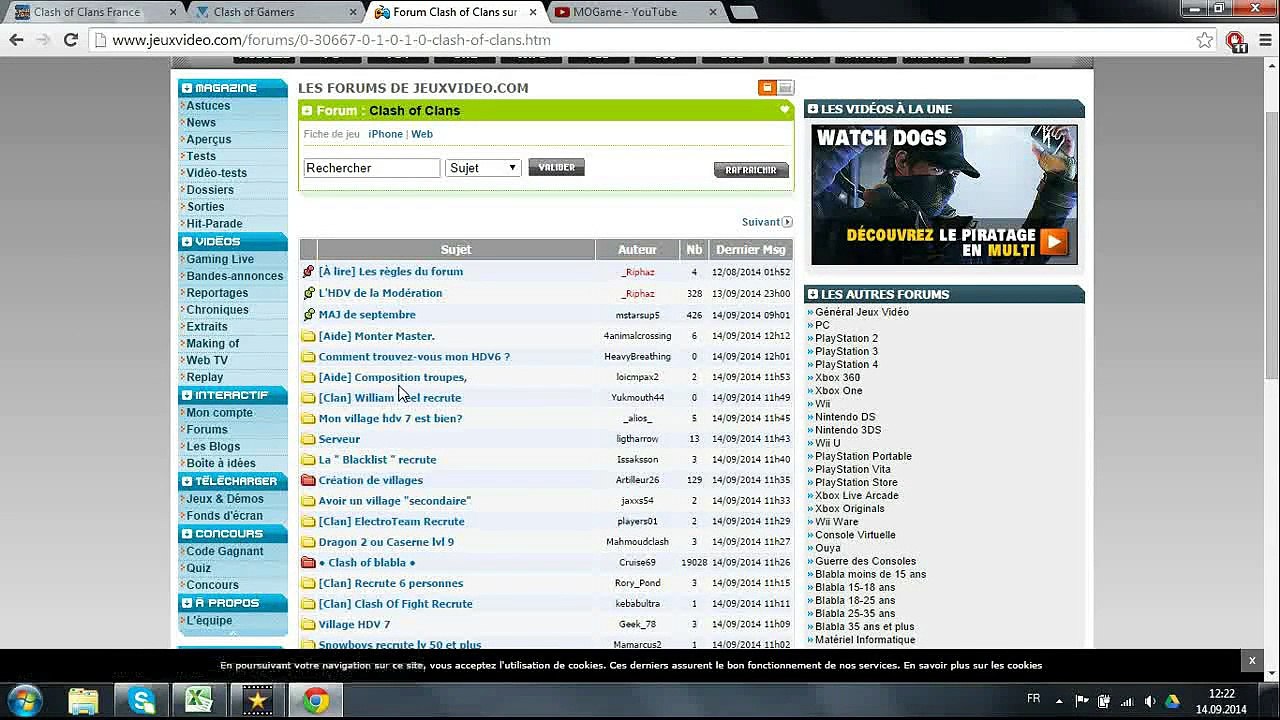Expand the Magazine sidebar section
Screen dimensions: 1280x720
coord(187,89)
